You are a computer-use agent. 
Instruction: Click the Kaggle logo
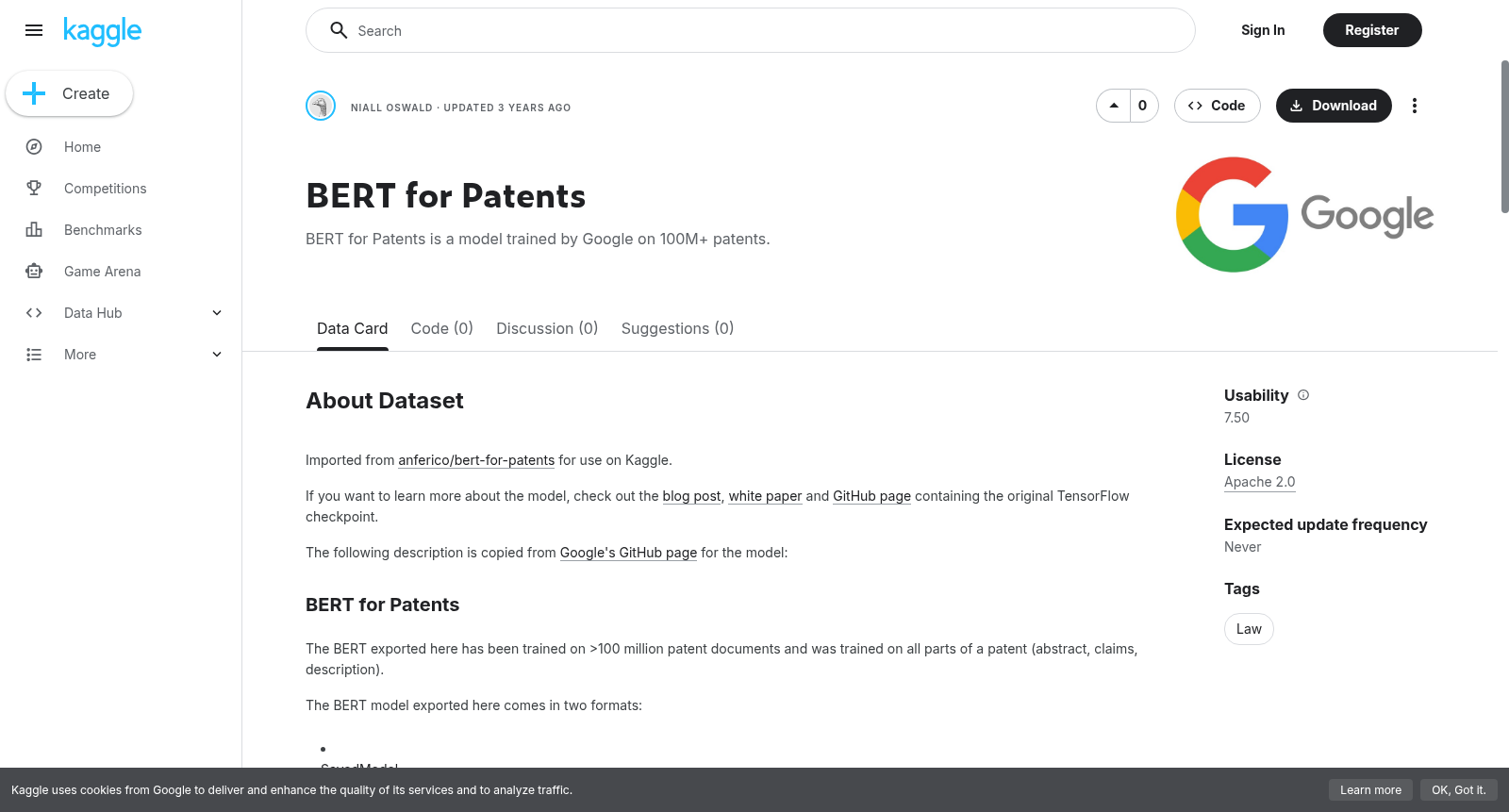point(102,31)
